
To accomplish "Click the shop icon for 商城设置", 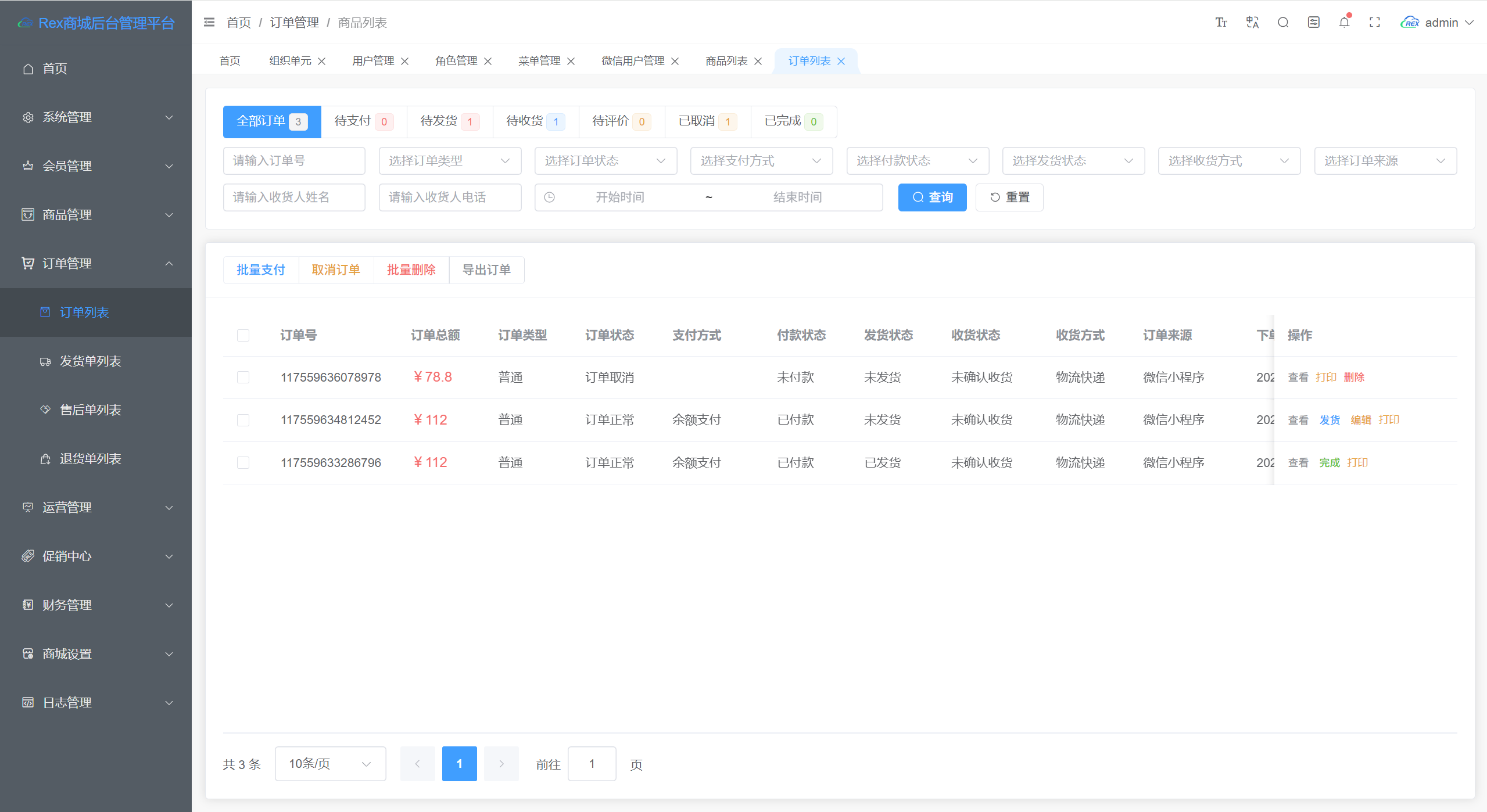I will (x=28, y=654).
